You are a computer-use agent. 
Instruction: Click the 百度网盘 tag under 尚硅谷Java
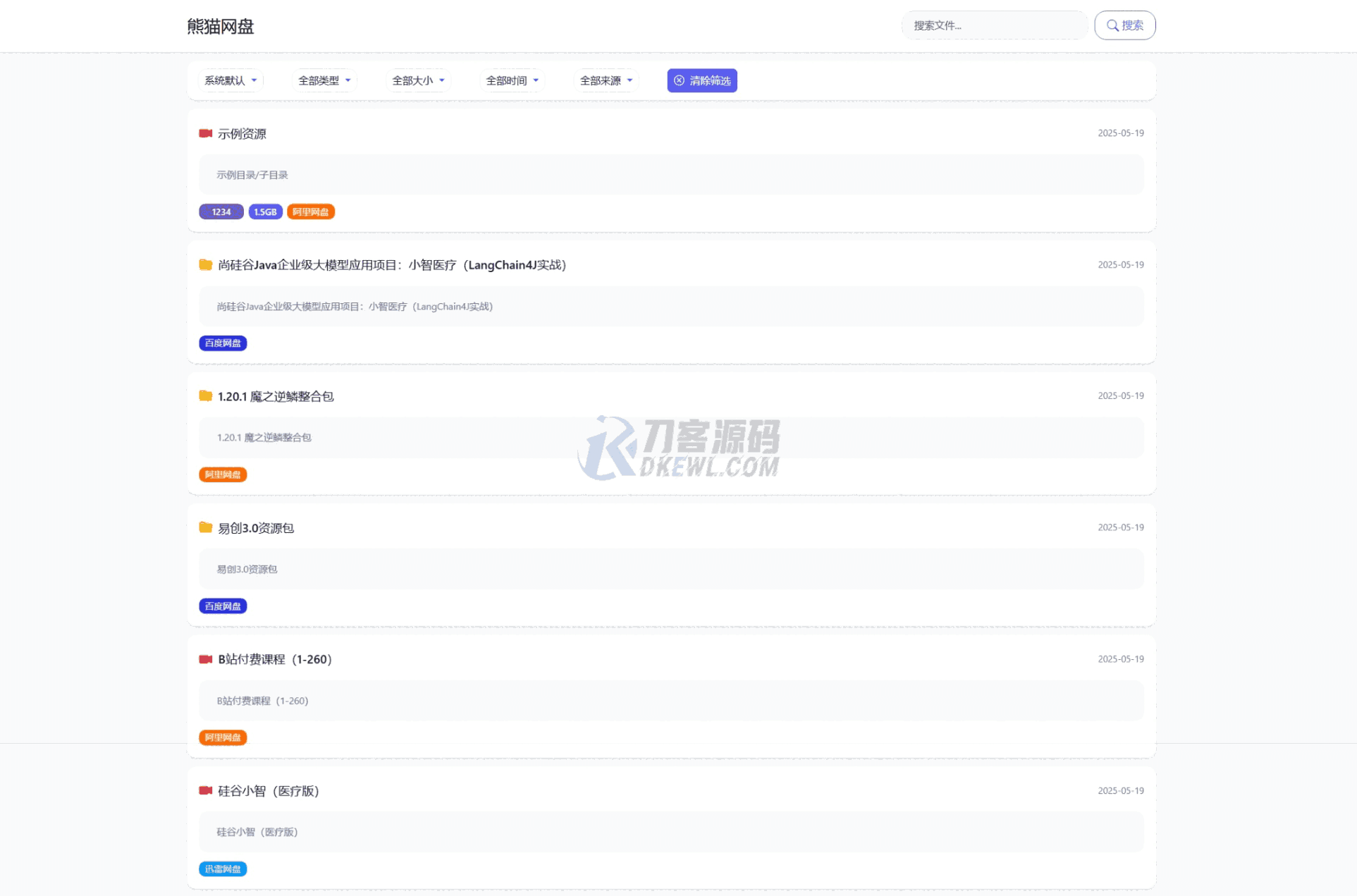(x=223, y=343)
